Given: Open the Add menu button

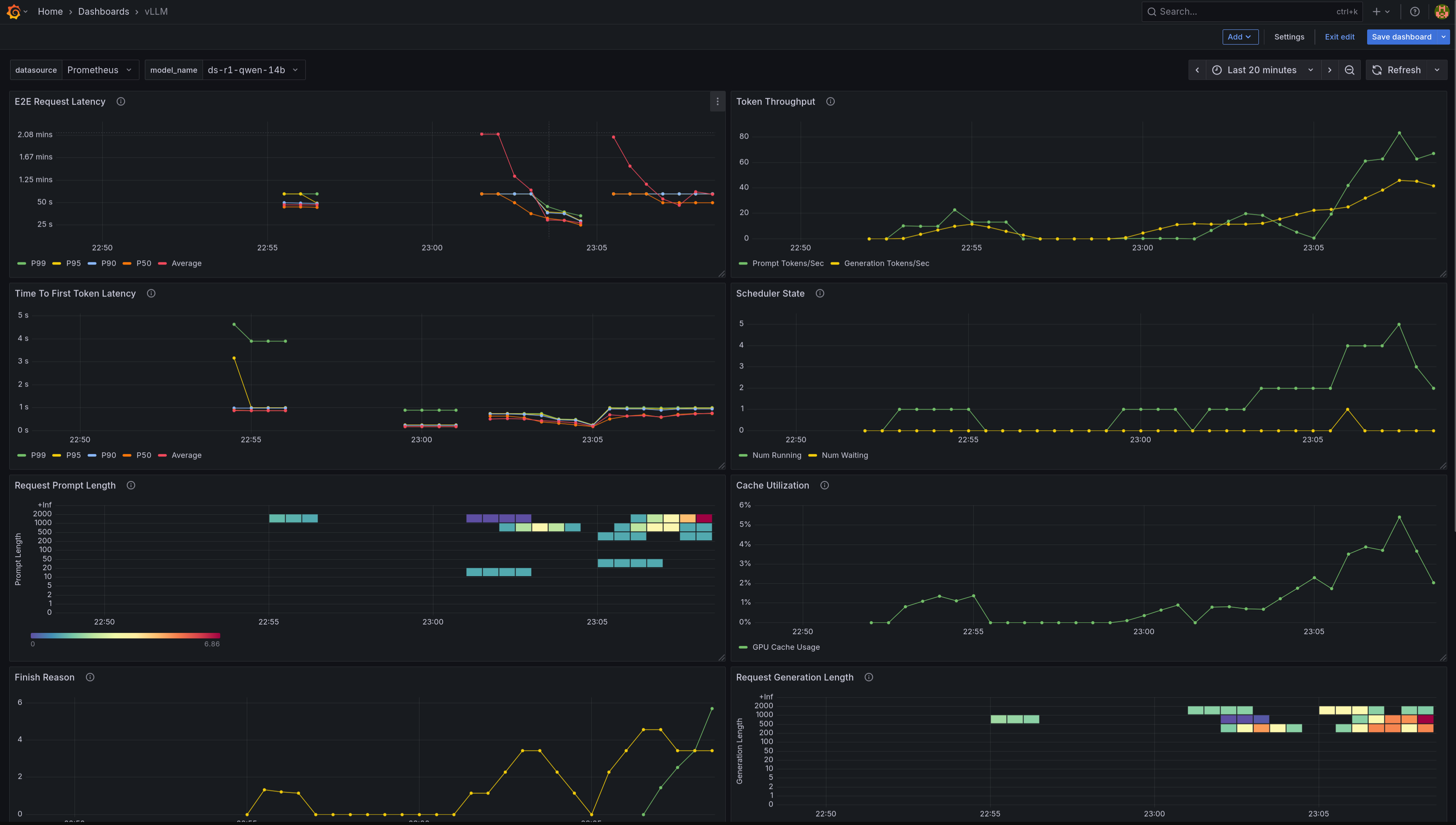Looking at the screenshot, I should click(x=1240, y=37).
